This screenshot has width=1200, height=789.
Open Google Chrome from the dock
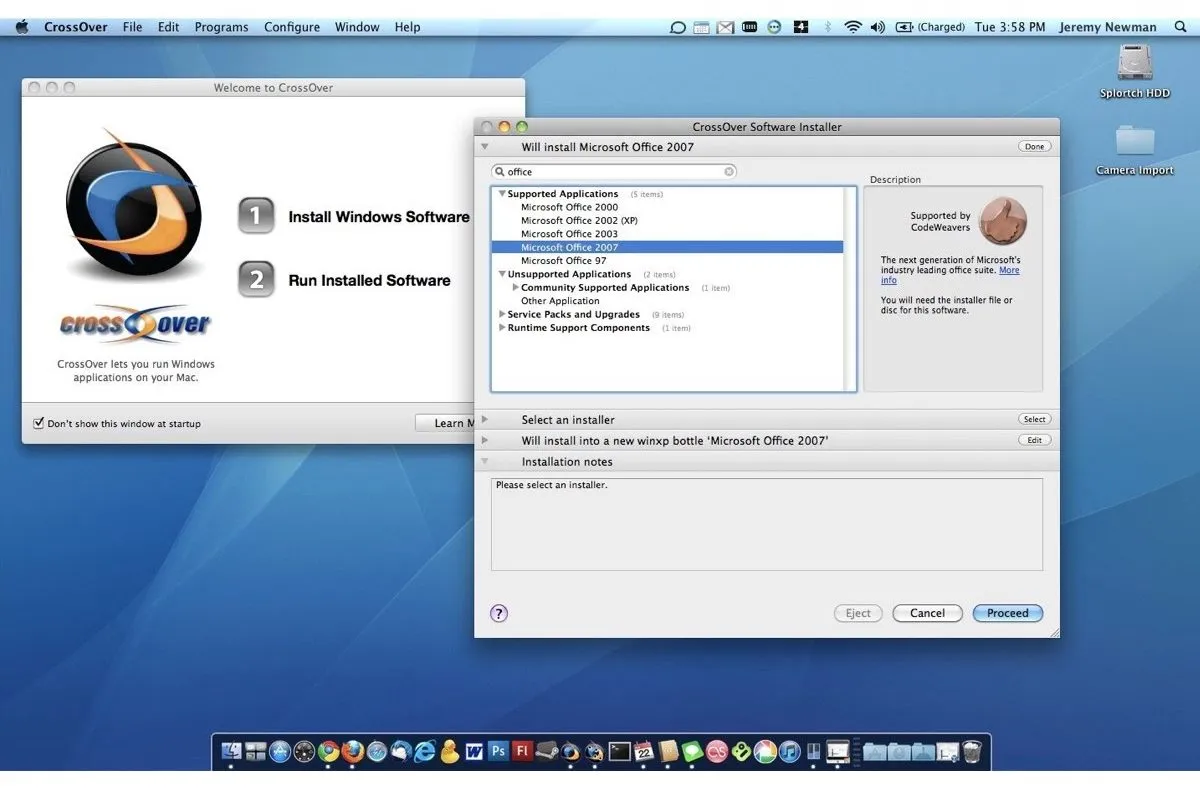point(329,751)
